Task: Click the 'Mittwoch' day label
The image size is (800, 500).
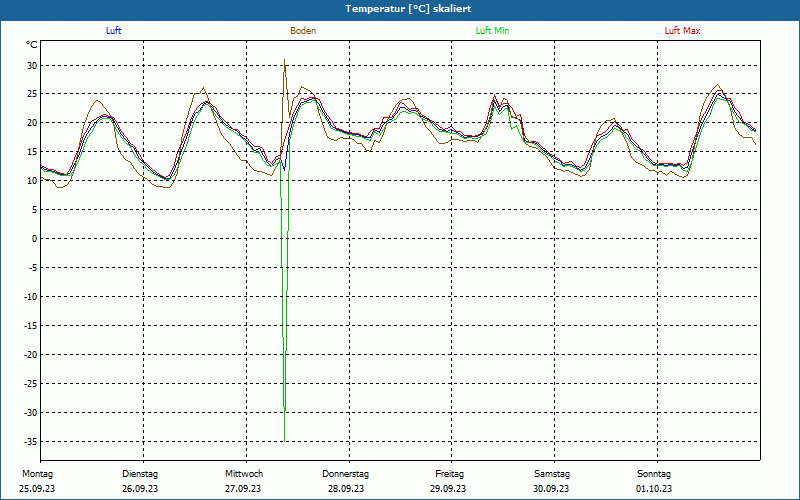Action: 244,474
